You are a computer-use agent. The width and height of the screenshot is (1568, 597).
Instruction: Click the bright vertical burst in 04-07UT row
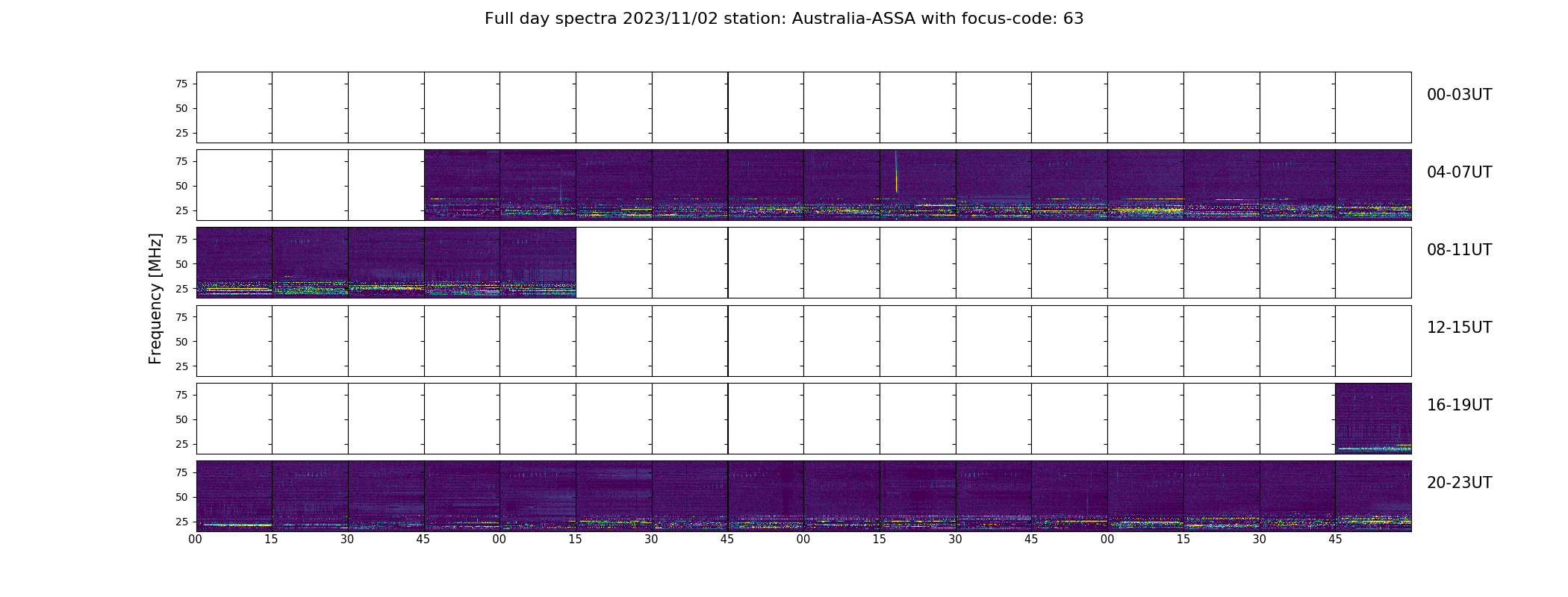[896, 172]
